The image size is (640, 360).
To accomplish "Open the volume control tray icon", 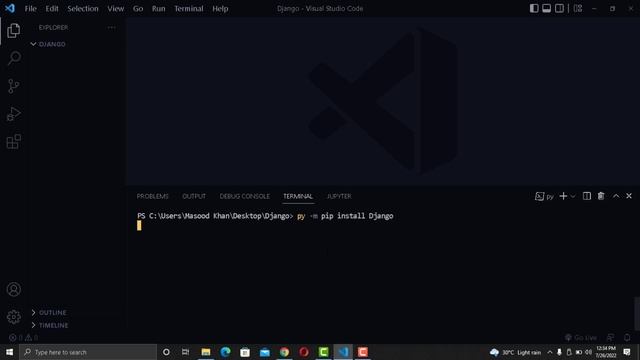I will pyautogui.click(x=588, y=352).
